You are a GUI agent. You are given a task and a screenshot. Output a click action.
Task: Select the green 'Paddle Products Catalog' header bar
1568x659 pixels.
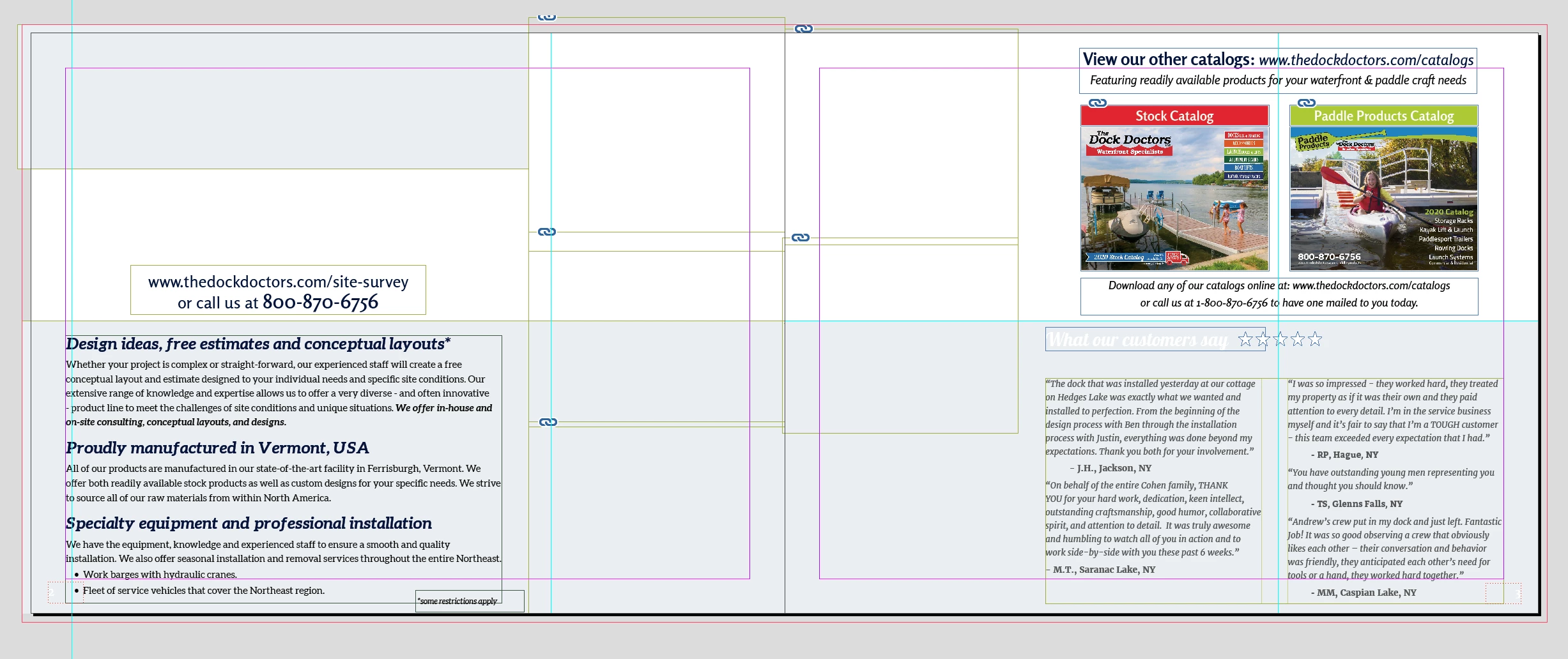coord(1384,116)
